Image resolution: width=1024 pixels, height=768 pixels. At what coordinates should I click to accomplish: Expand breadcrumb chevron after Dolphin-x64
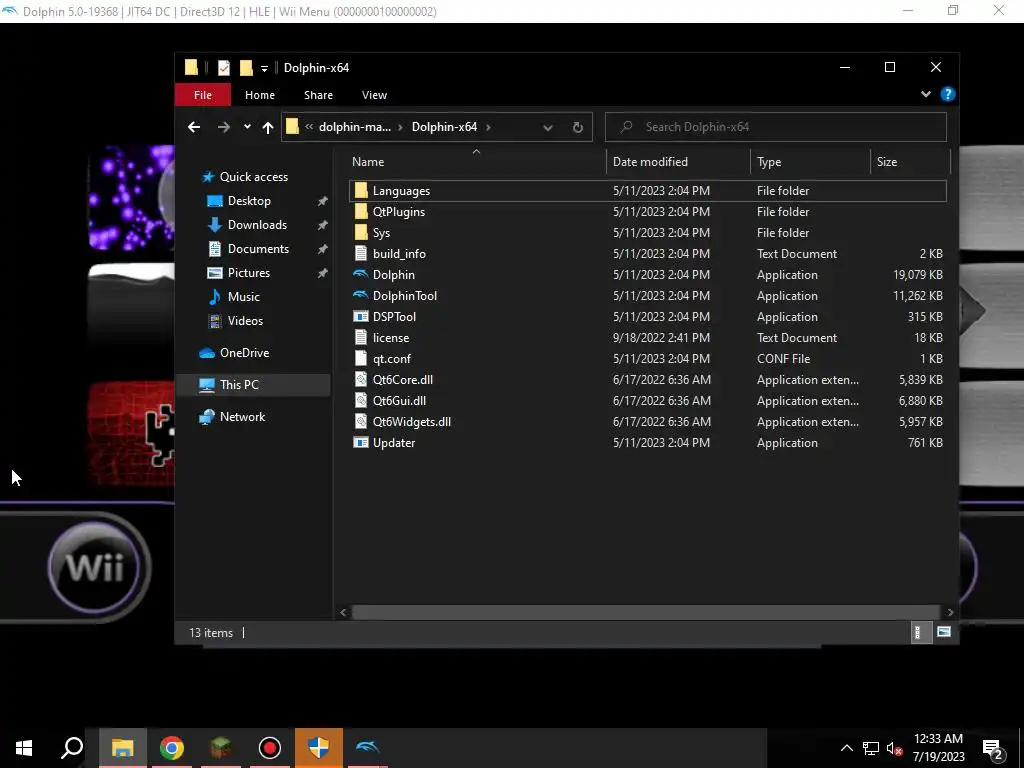pyautogui.click(x=488, y=127)
